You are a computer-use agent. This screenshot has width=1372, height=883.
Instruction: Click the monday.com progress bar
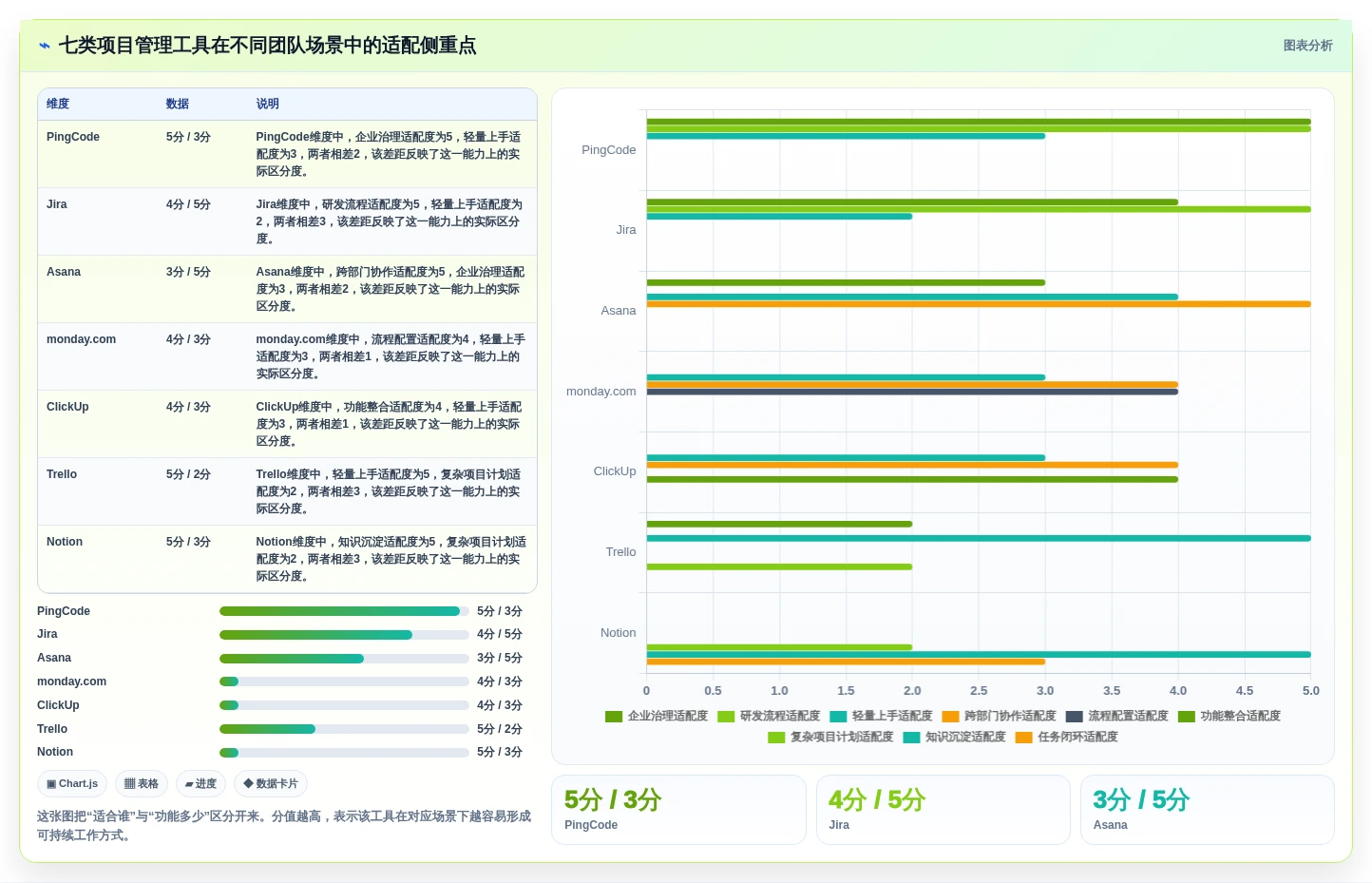tap(344, 681)
